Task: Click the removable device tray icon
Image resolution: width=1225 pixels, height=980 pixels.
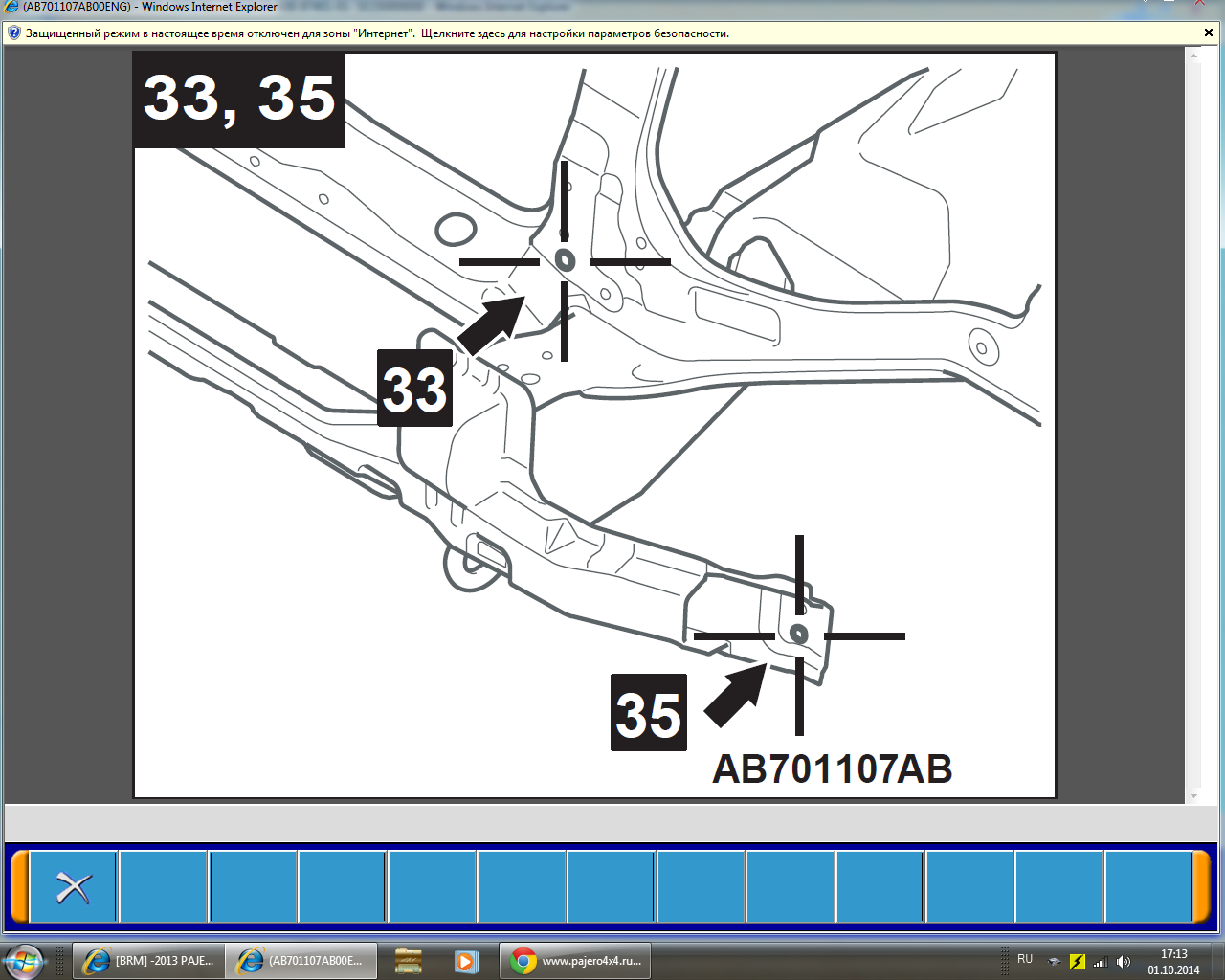Action: (1055, 962)
